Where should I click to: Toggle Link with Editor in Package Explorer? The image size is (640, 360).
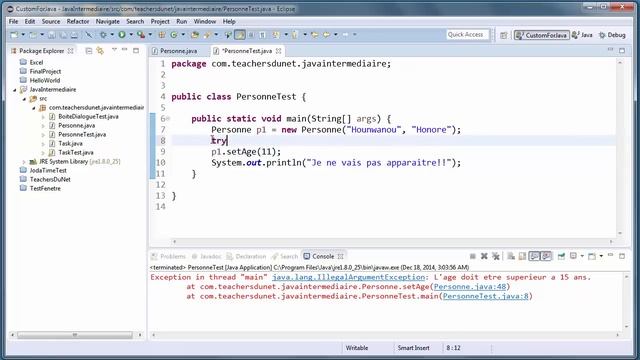point(100,51)
